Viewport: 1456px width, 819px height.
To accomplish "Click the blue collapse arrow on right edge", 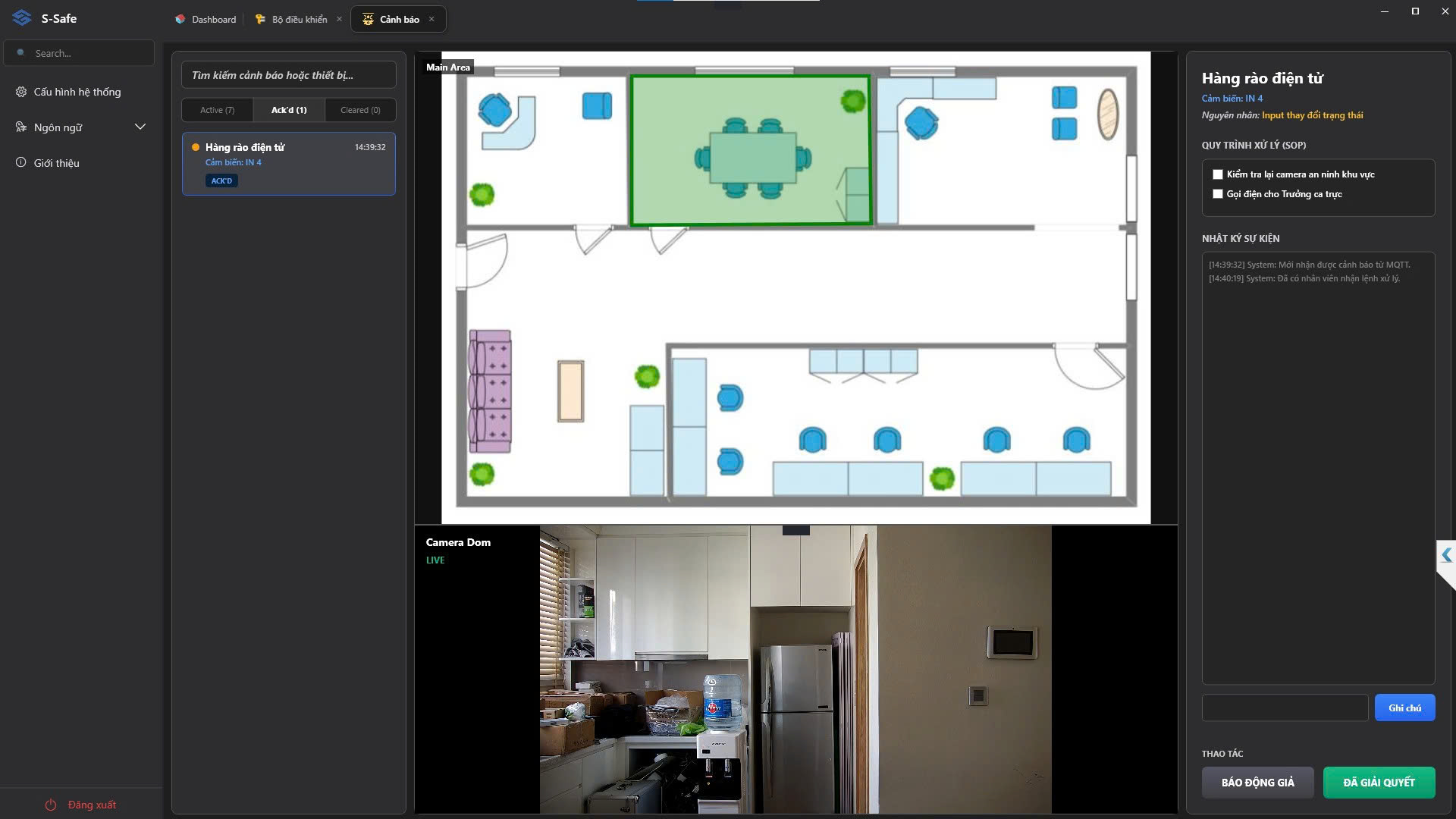I will (1446, 555).
